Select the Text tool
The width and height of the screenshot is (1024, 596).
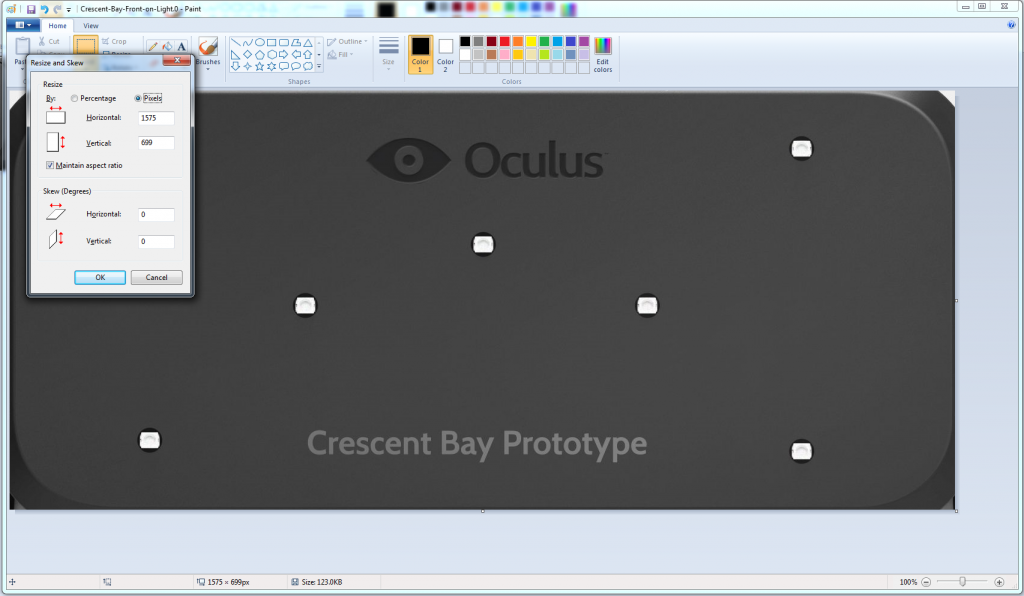coord(182,46)
